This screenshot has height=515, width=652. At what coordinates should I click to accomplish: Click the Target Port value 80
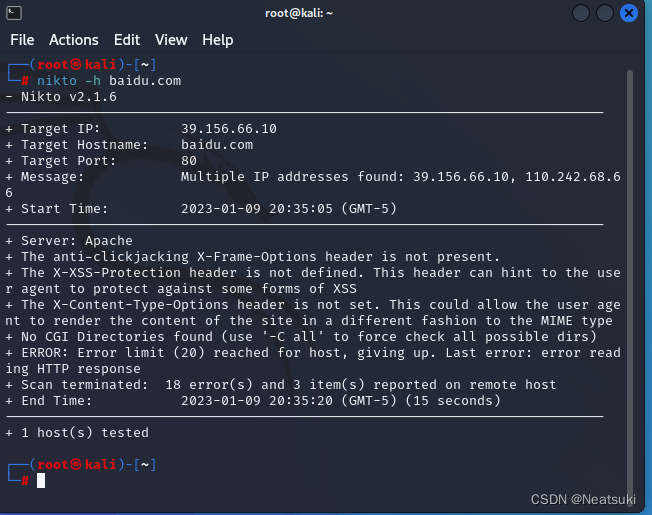(189, 161)
